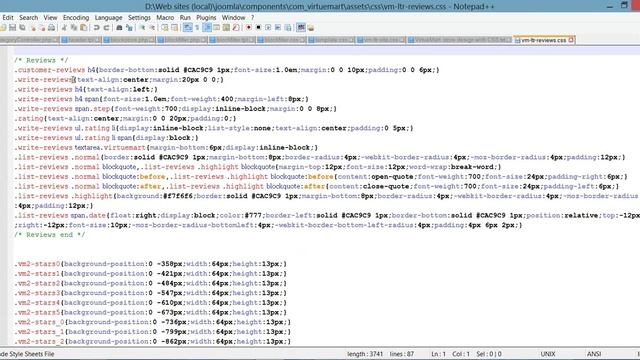
Task: Open the Encoding menu
Action: 76,18
